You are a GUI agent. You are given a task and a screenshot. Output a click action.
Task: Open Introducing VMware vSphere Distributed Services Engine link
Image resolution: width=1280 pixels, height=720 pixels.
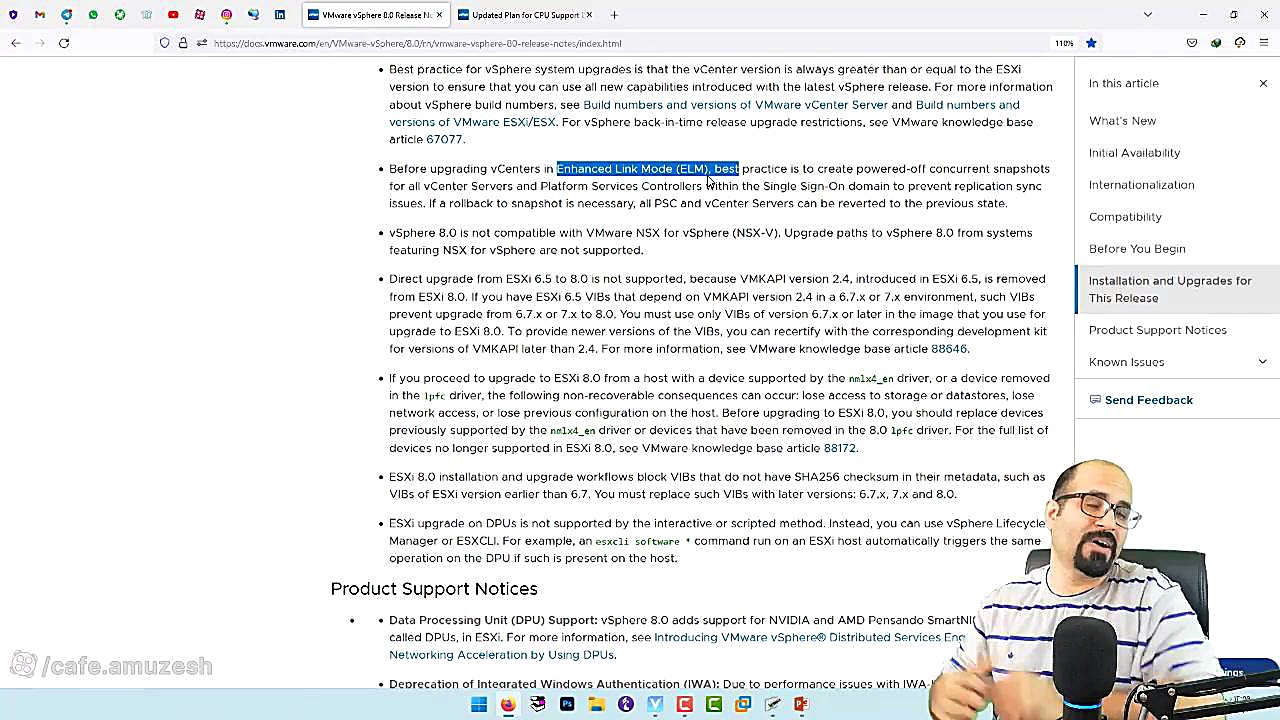point(810,638)
